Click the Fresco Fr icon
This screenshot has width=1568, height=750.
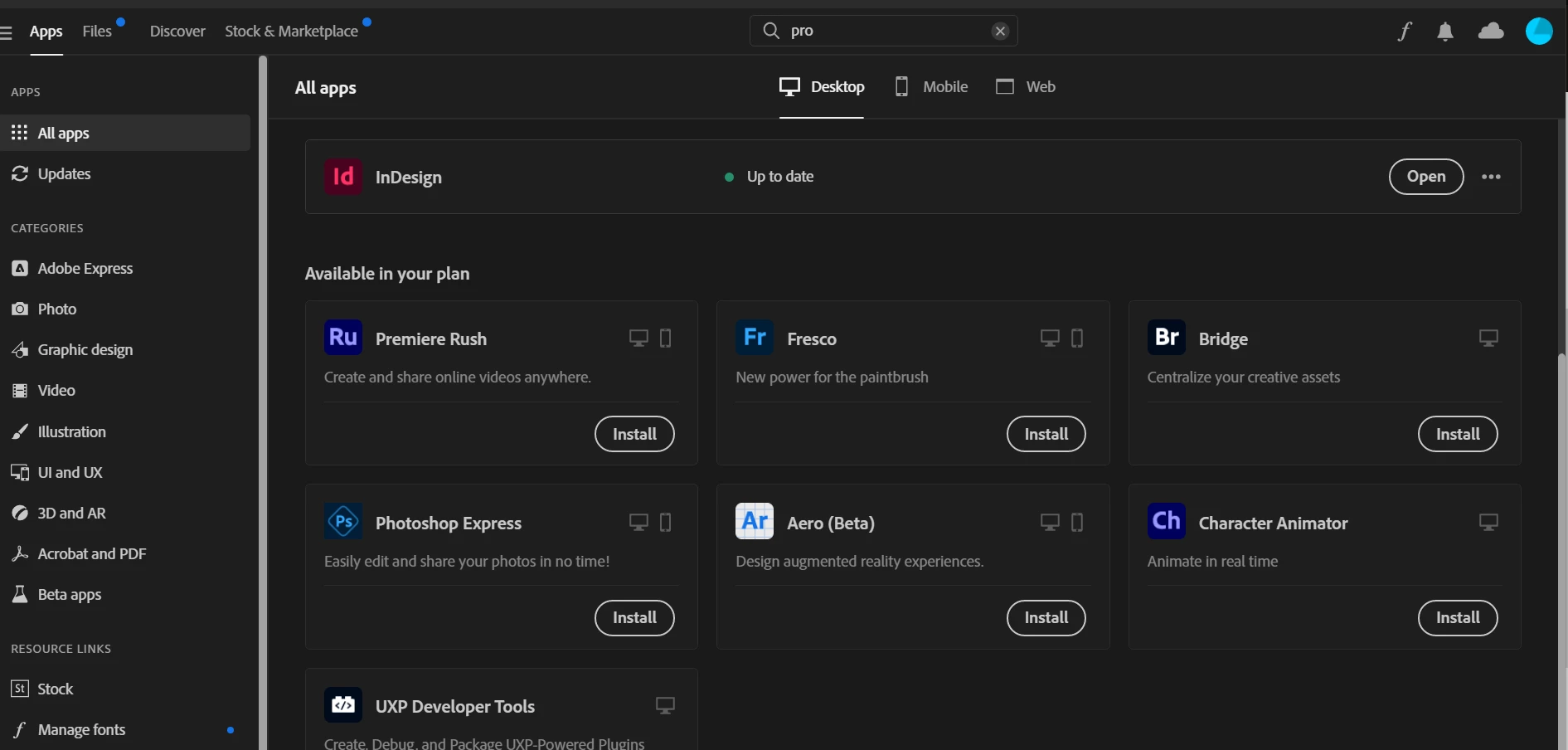(755, 338)
